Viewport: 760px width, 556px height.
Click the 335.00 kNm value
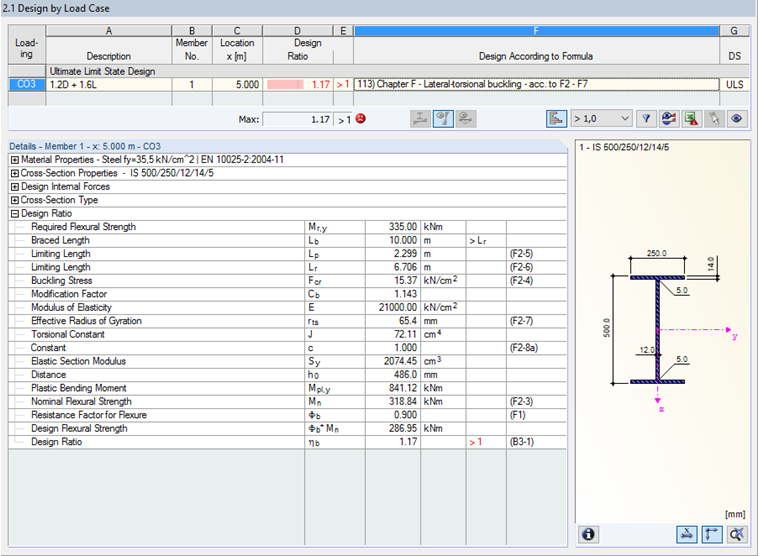click(x=402, y=227)
